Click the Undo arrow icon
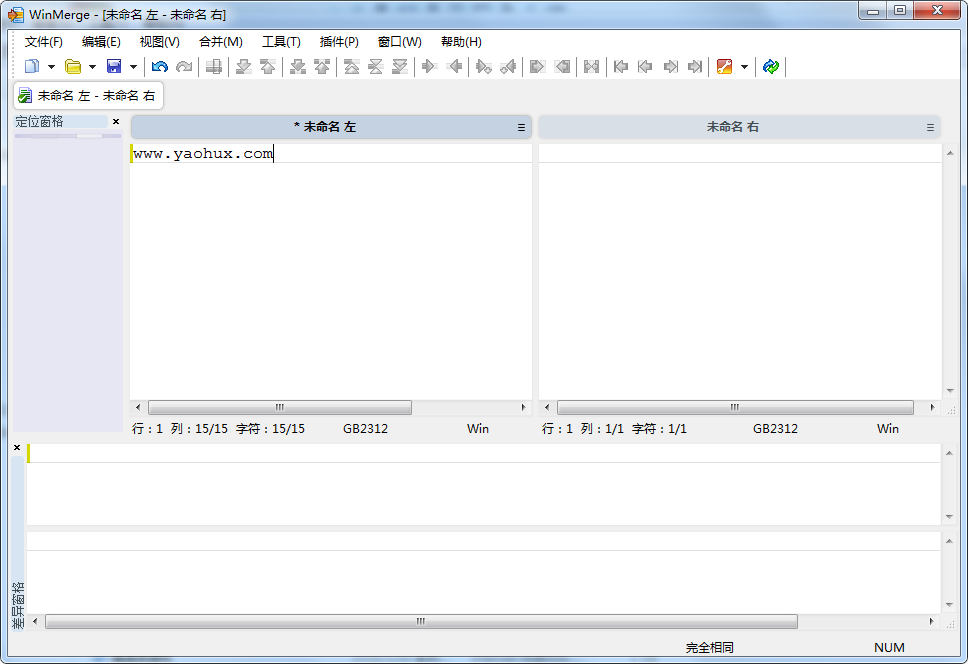 [x=159, y=67]
